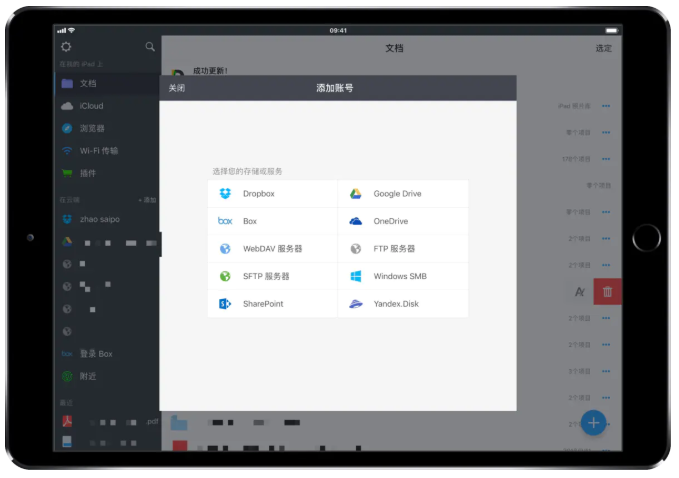Tap the red trash delete button
679x478 pixels.
(x=607, y=291)
